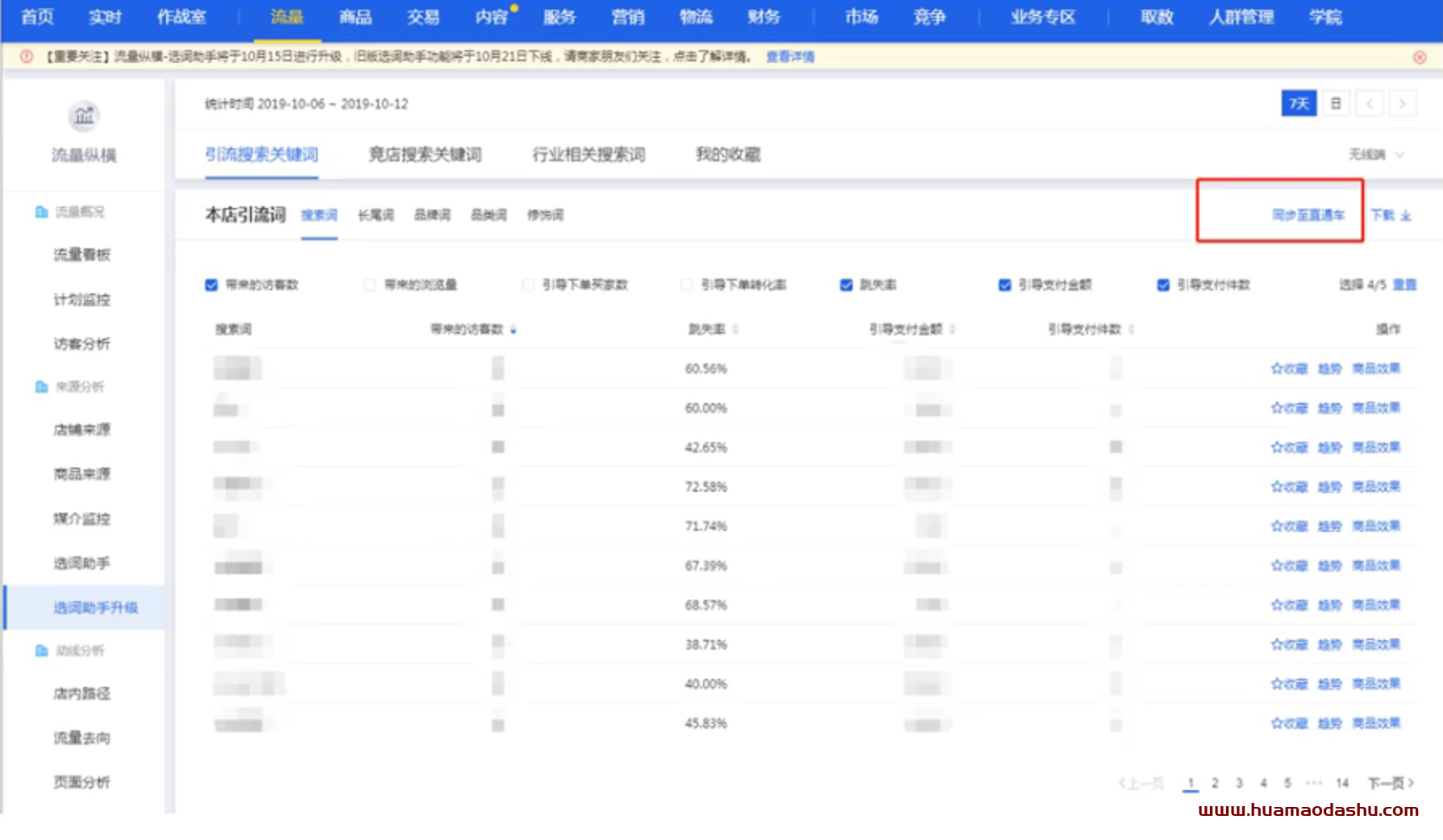Image resolution: width=1443 pixels, height=840 pixels.
Task: Sort by 引导支付件数 column arrows
Action: 1131,330
